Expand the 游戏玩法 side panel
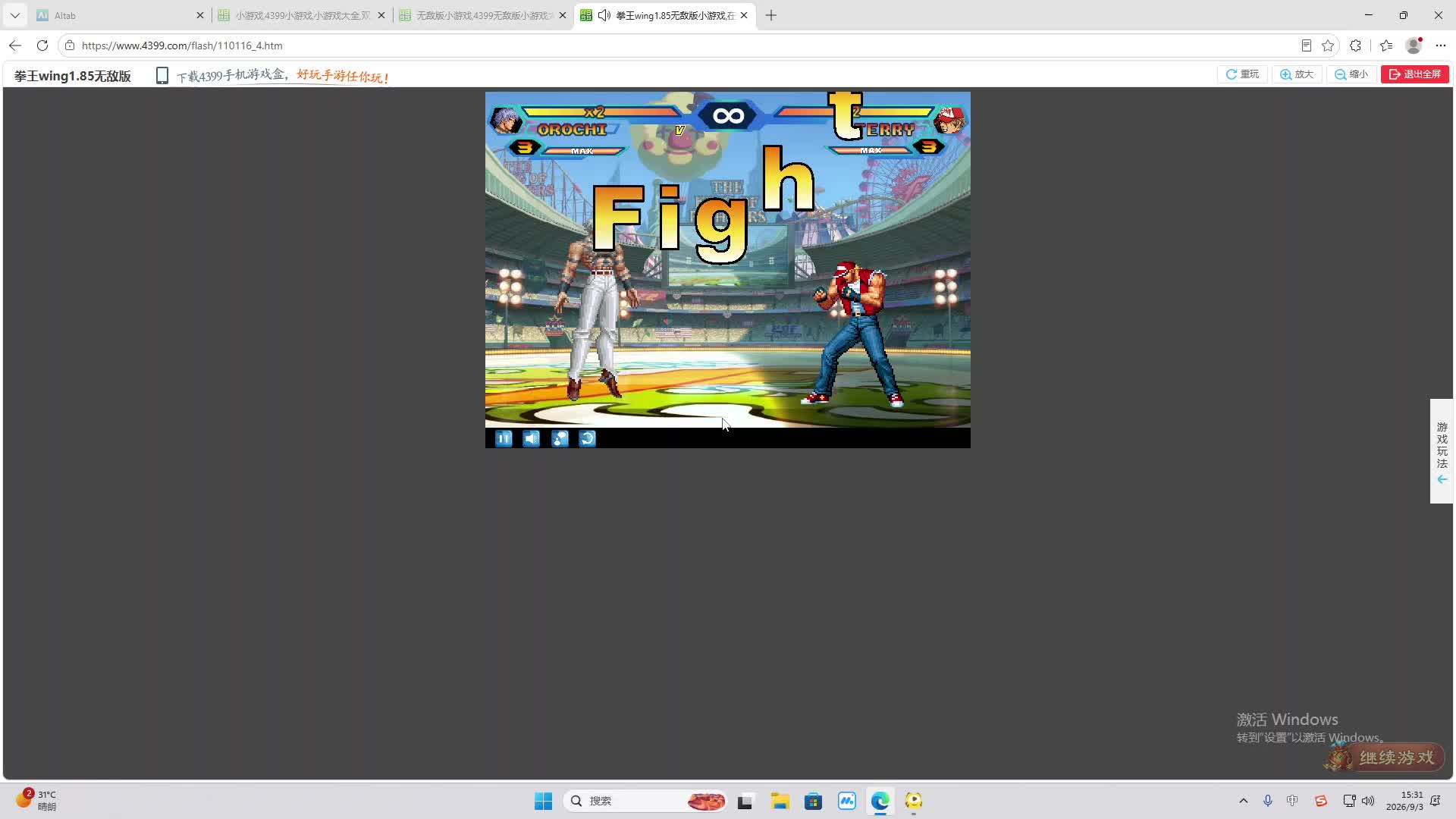This screenshot has width=1456, height=819. coord(1442,451)
